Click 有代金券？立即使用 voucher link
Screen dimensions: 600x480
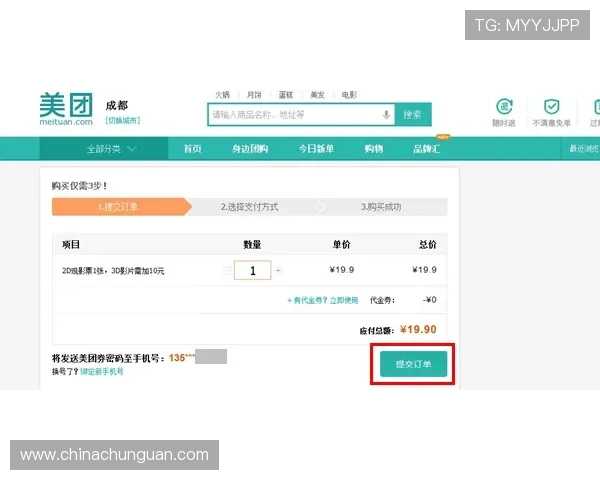click(x=322, y=300)
